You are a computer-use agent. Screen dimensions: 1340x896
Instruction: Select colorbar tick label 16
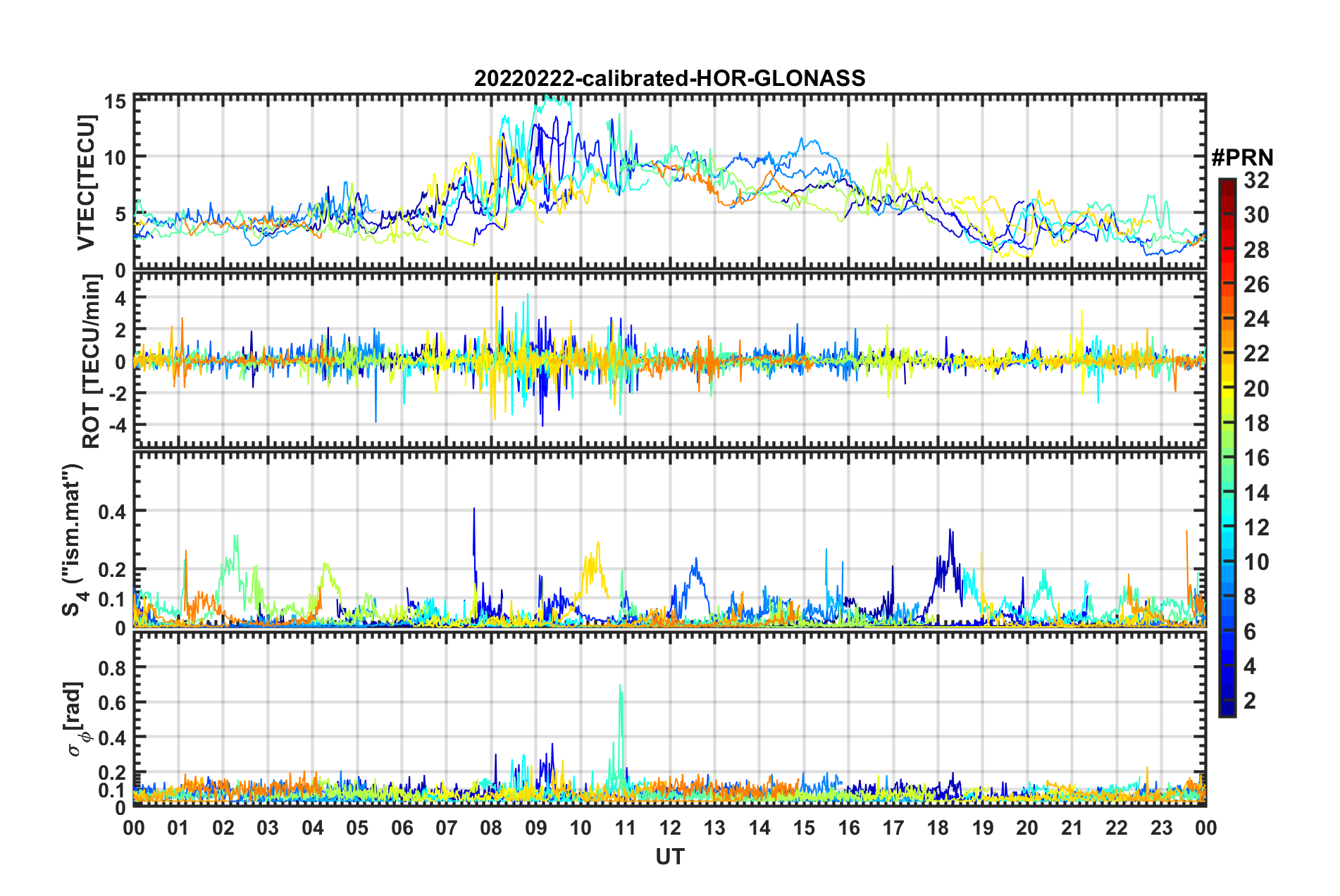tap(1256, 458)
